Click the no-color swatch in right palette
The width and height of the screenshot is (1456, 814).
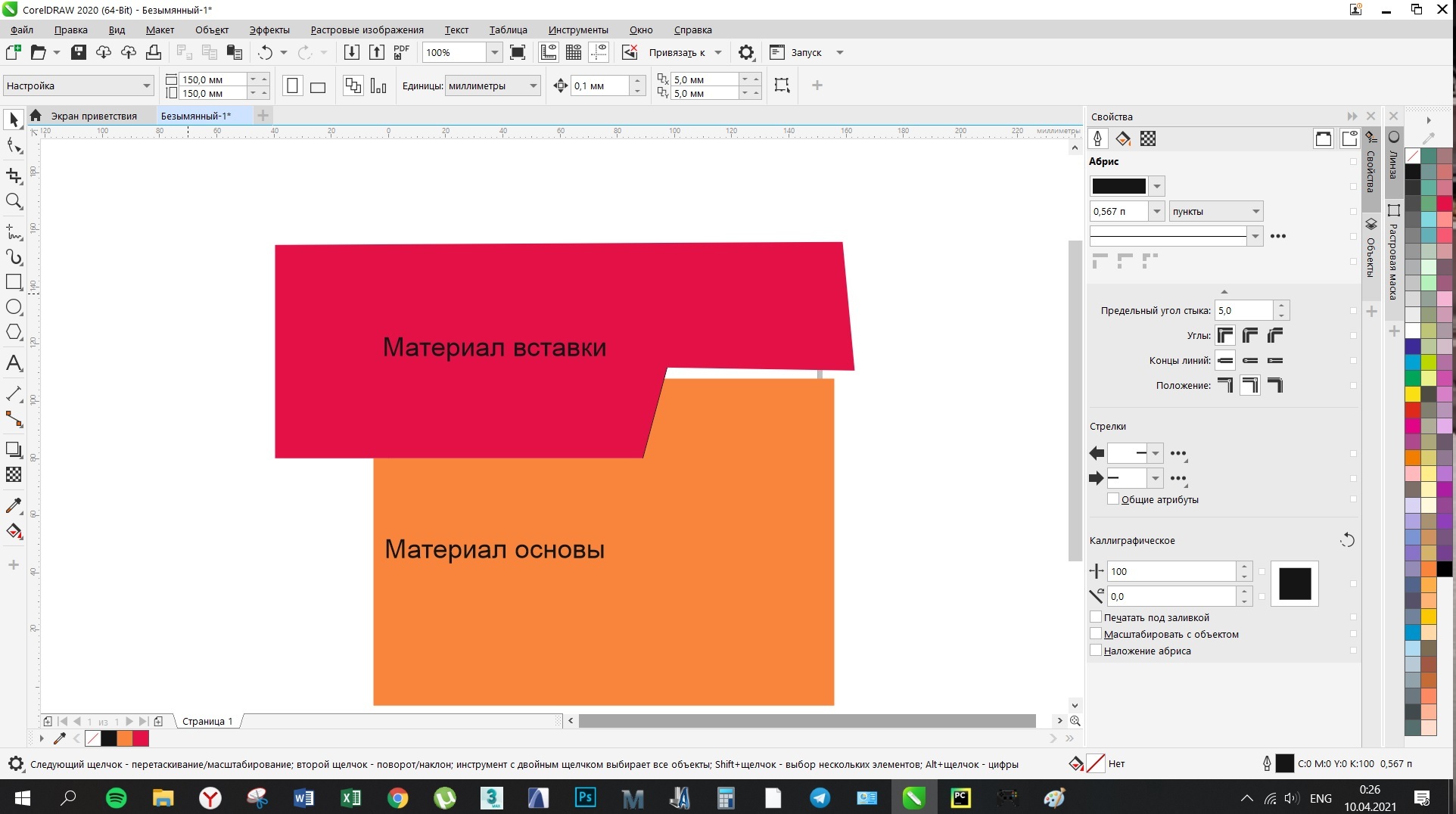click(x=1413, y=156)
